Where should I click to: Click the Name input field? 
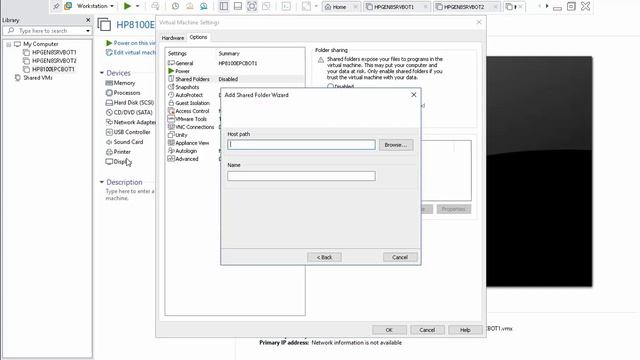pos(301,176)
